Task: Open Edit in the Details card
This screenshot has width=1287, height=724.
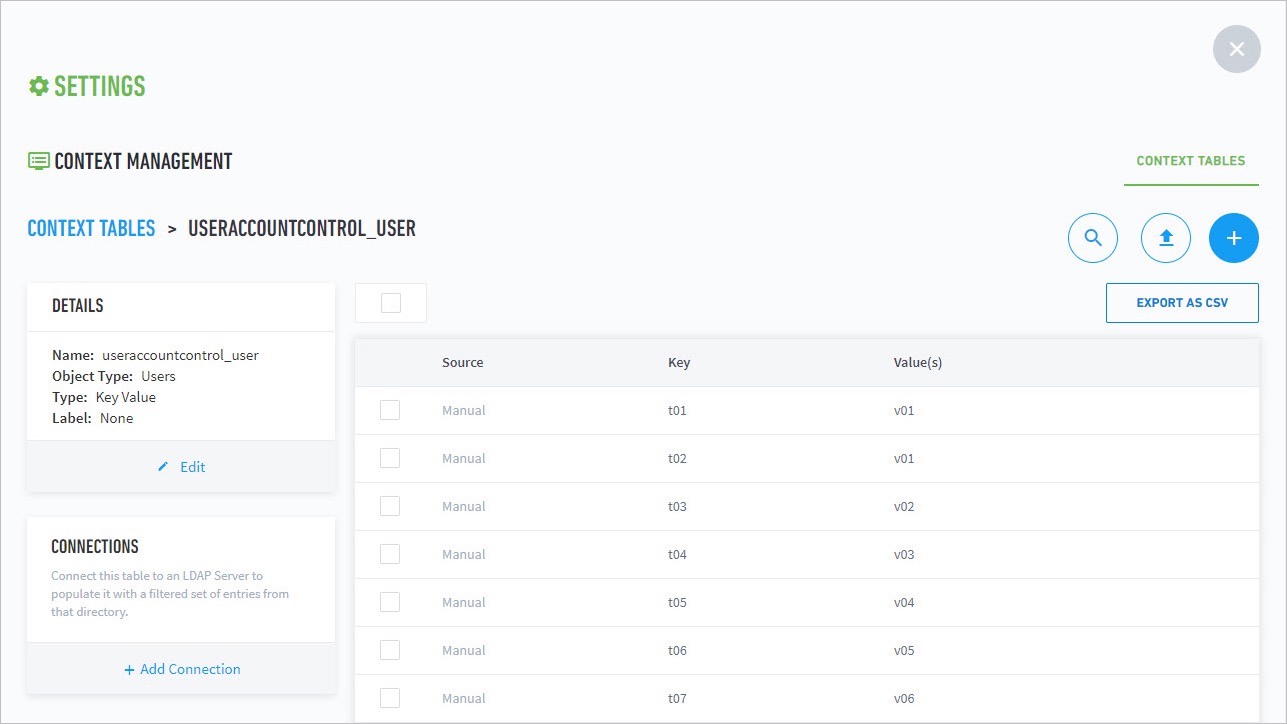Action: pos(181,467)
